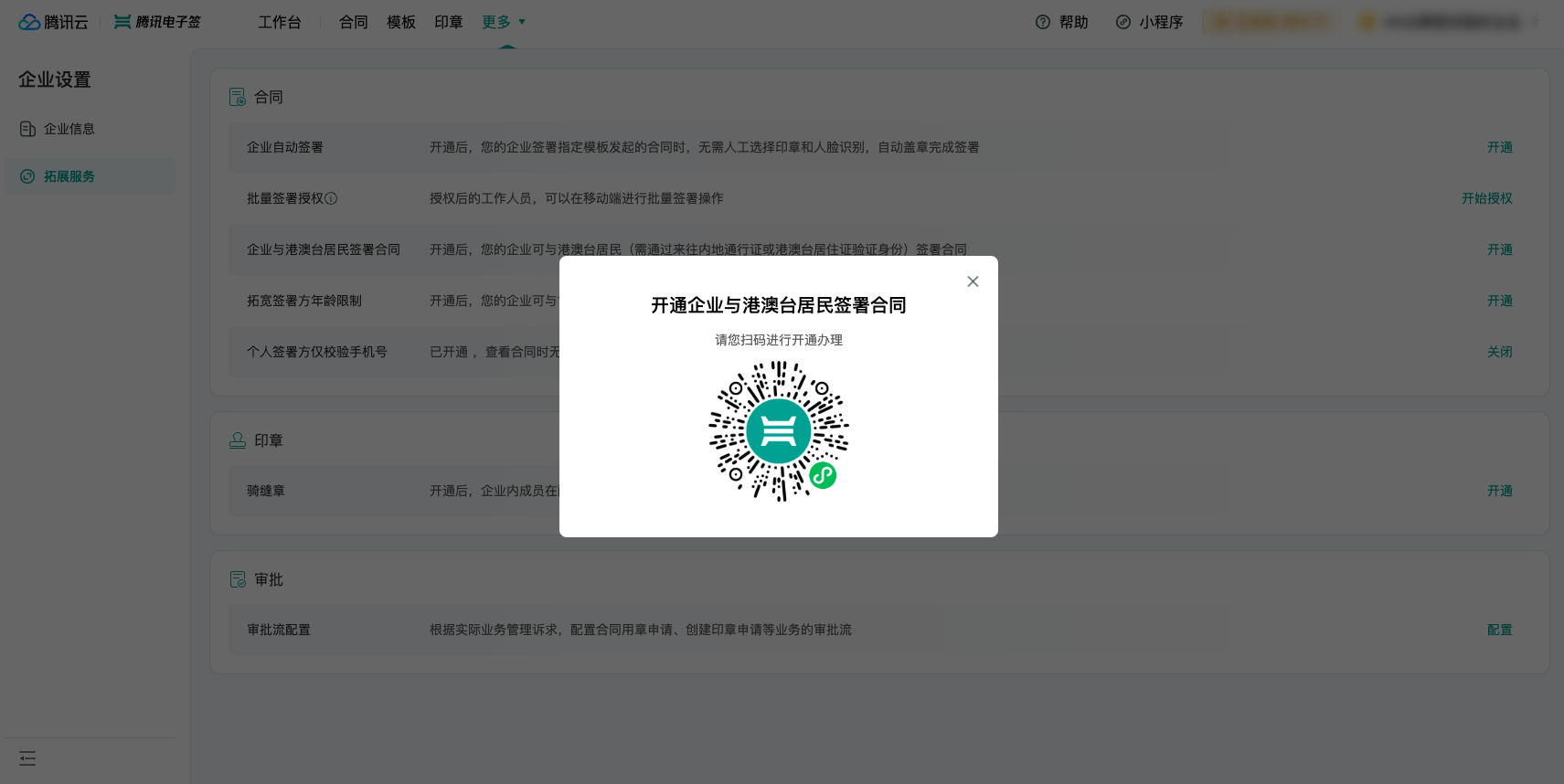The height and width of the screenshot is (784, 1564).
Task: Click the 企业自动签署 row label
Action: click(285, 147)
